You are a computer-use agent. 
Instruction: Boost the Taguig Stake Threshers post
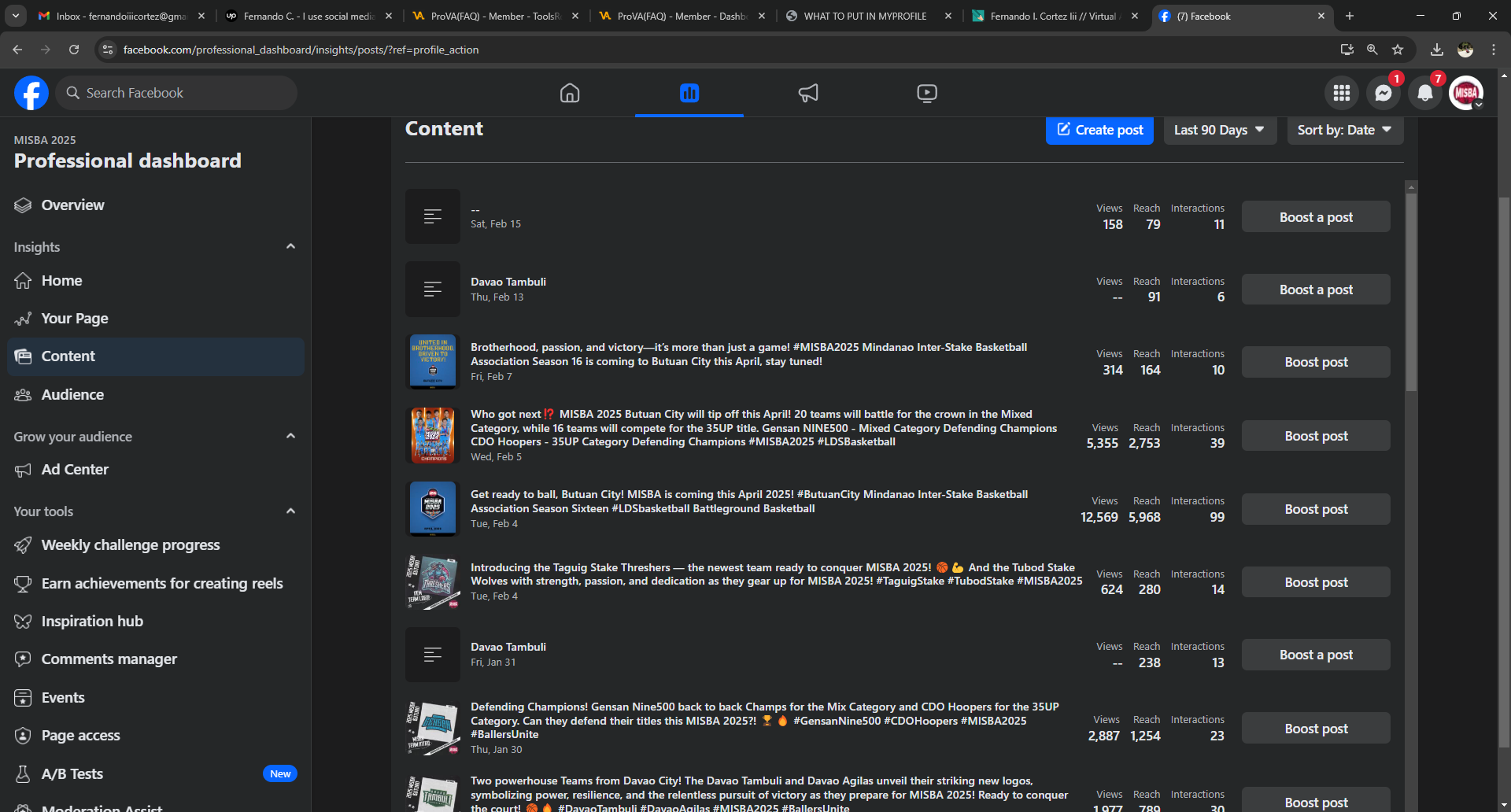(1316, 582)
